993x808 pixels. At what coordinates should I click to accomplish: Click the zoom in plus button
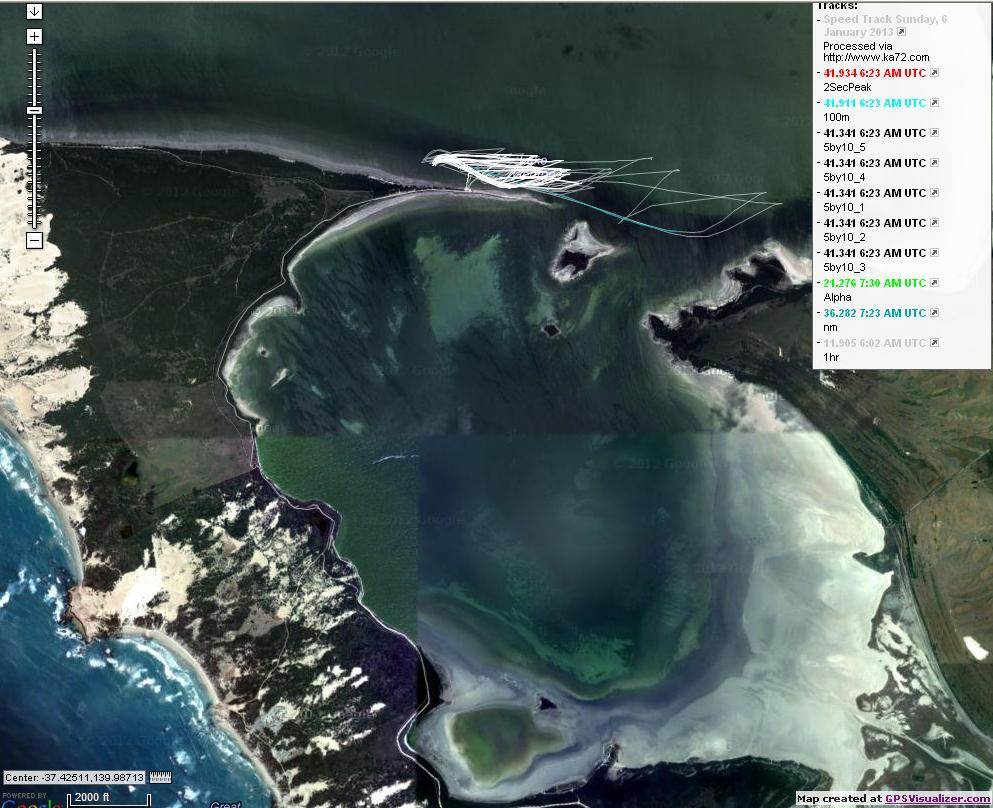click(x=34, y=36)
